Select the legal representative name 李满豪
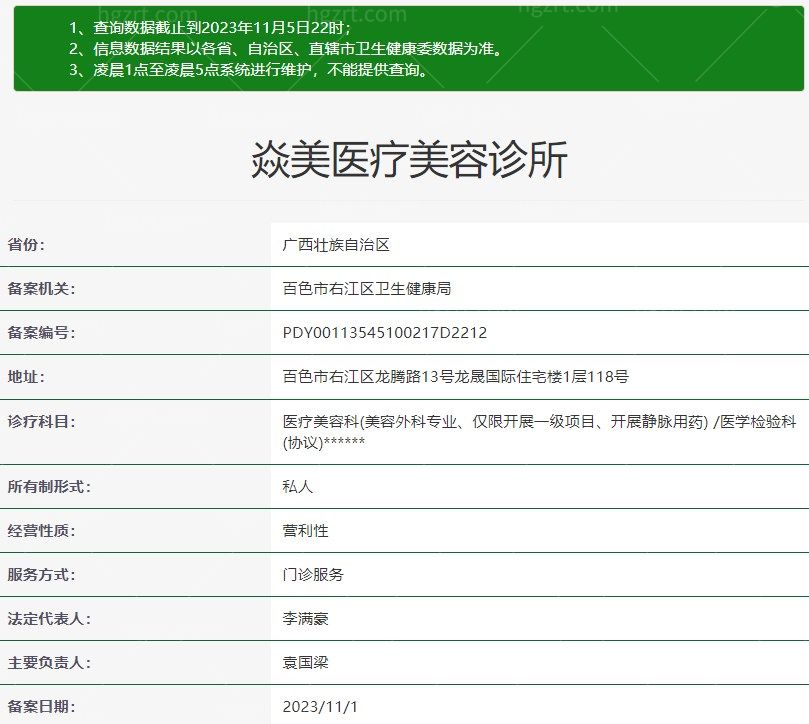This screenshot has height=724, width=809. [x=305, y=618]
